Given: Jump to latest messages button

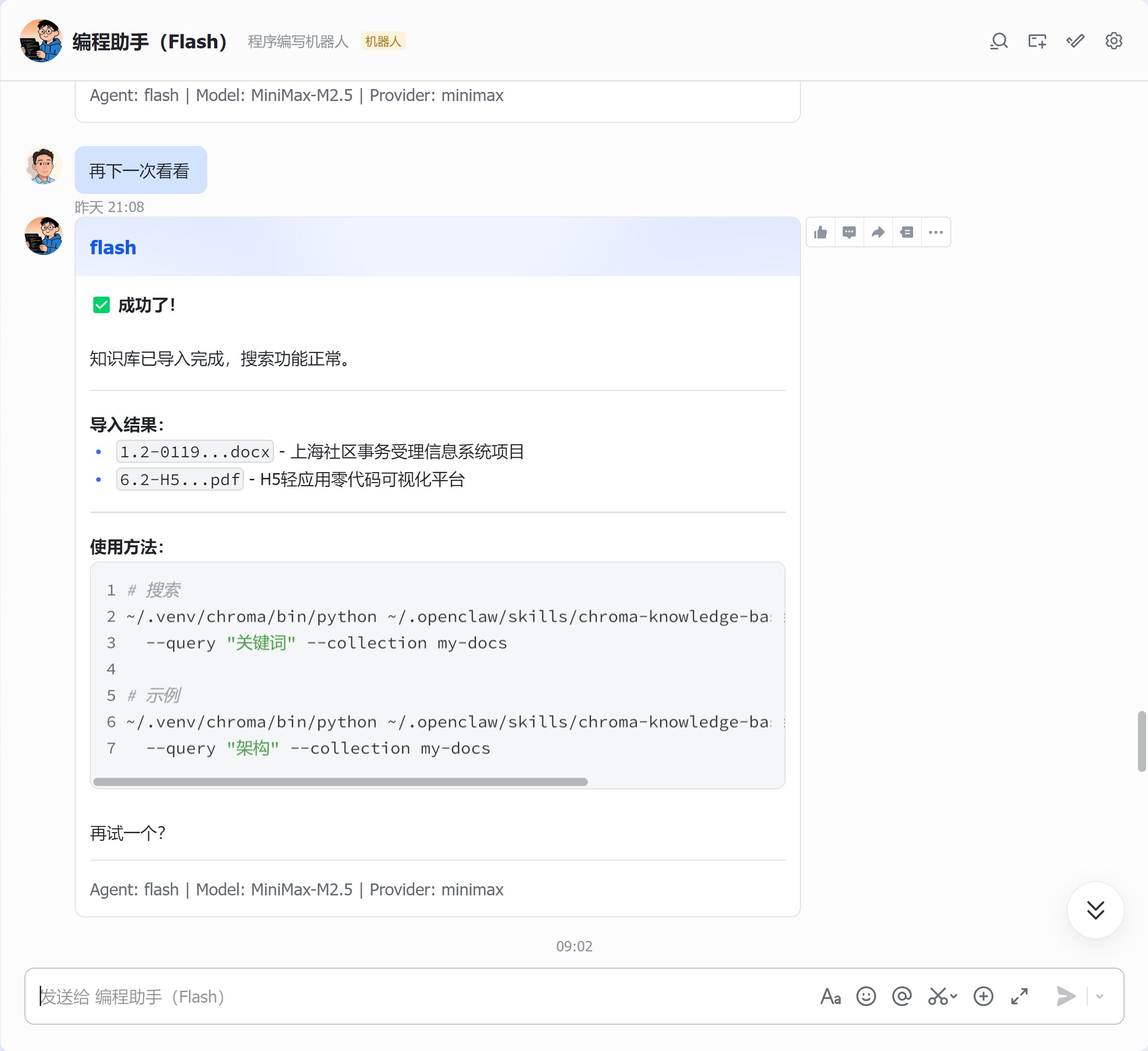Looking at the screenshot, I should tap(1096, 910).
